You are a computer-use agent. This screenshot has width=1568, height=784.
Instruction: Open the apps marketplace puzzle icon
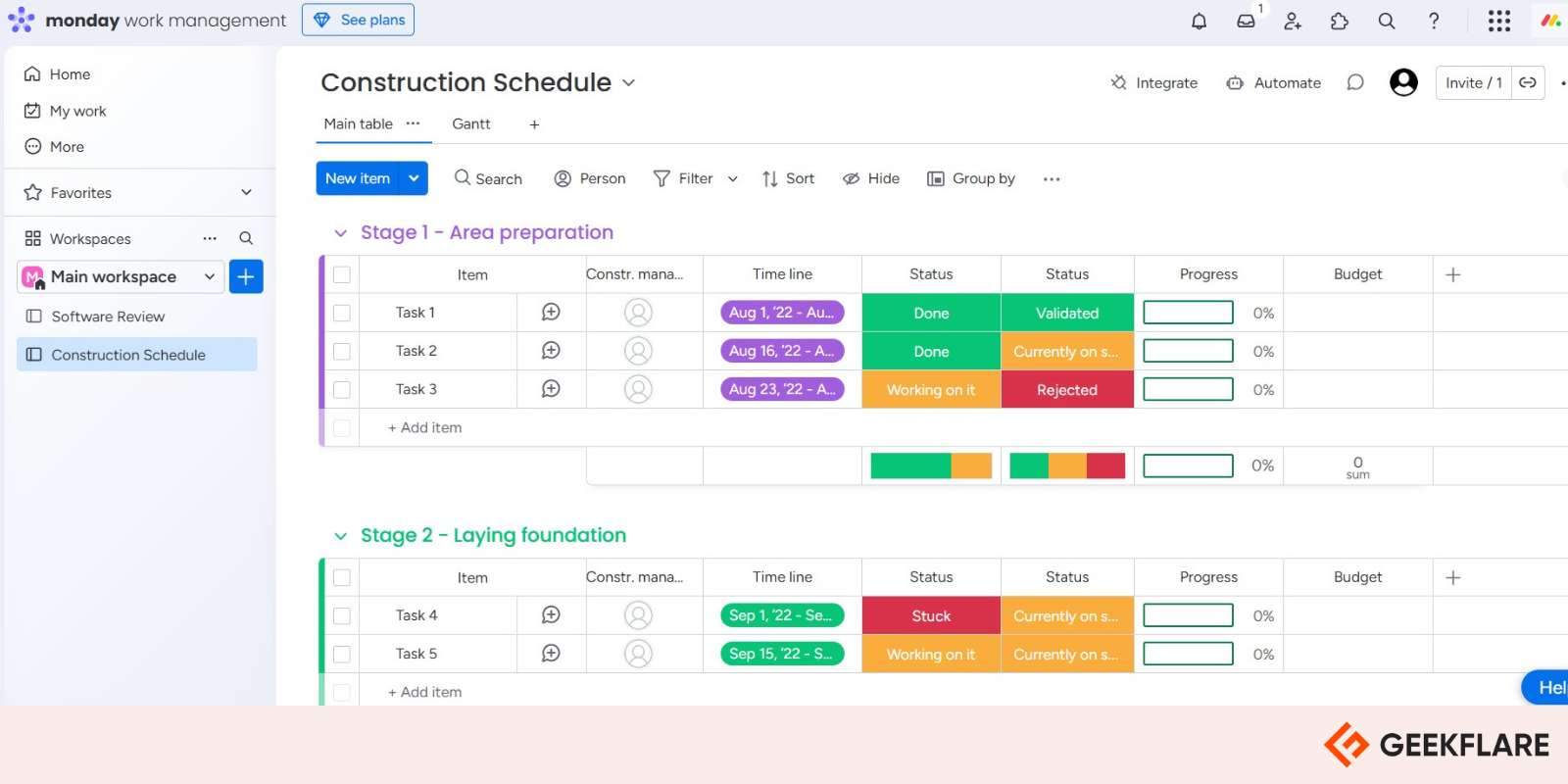[1340, 21]
